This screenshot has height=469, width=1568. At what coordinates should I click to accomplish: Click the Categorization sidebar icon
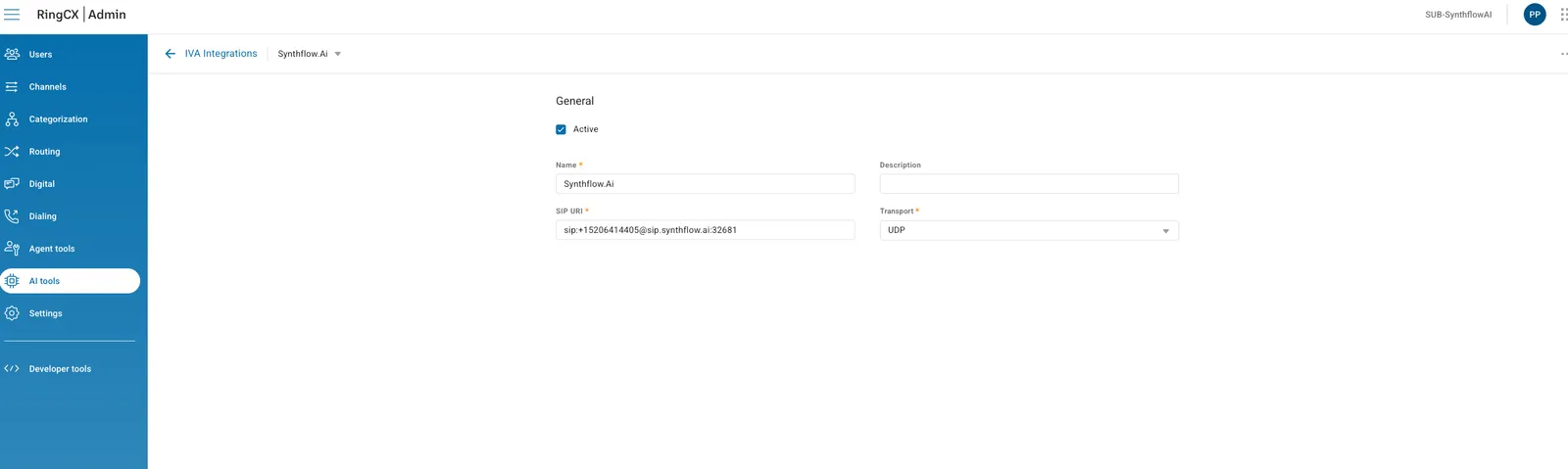[12, 118]
